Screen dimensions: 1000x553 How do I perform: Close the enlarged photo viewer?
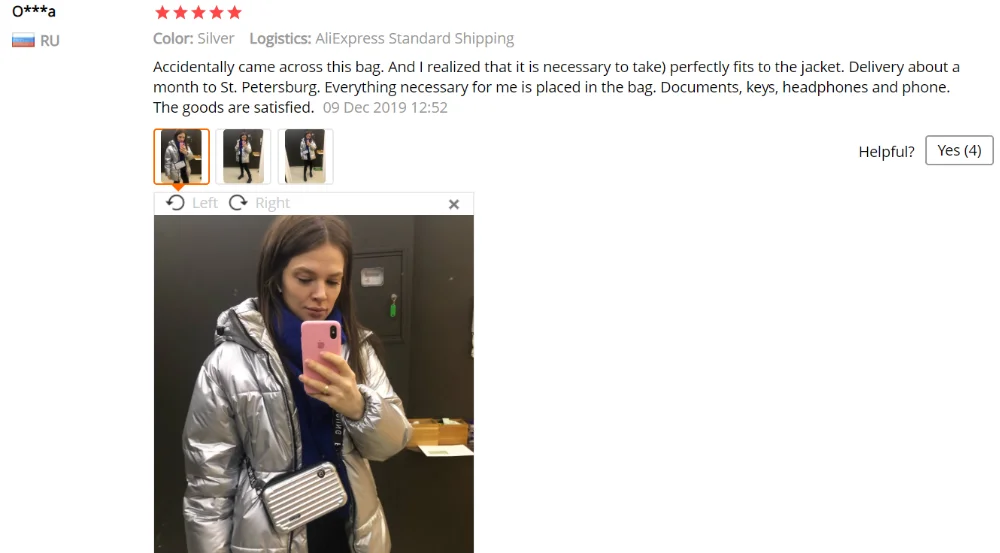[453, 204]
